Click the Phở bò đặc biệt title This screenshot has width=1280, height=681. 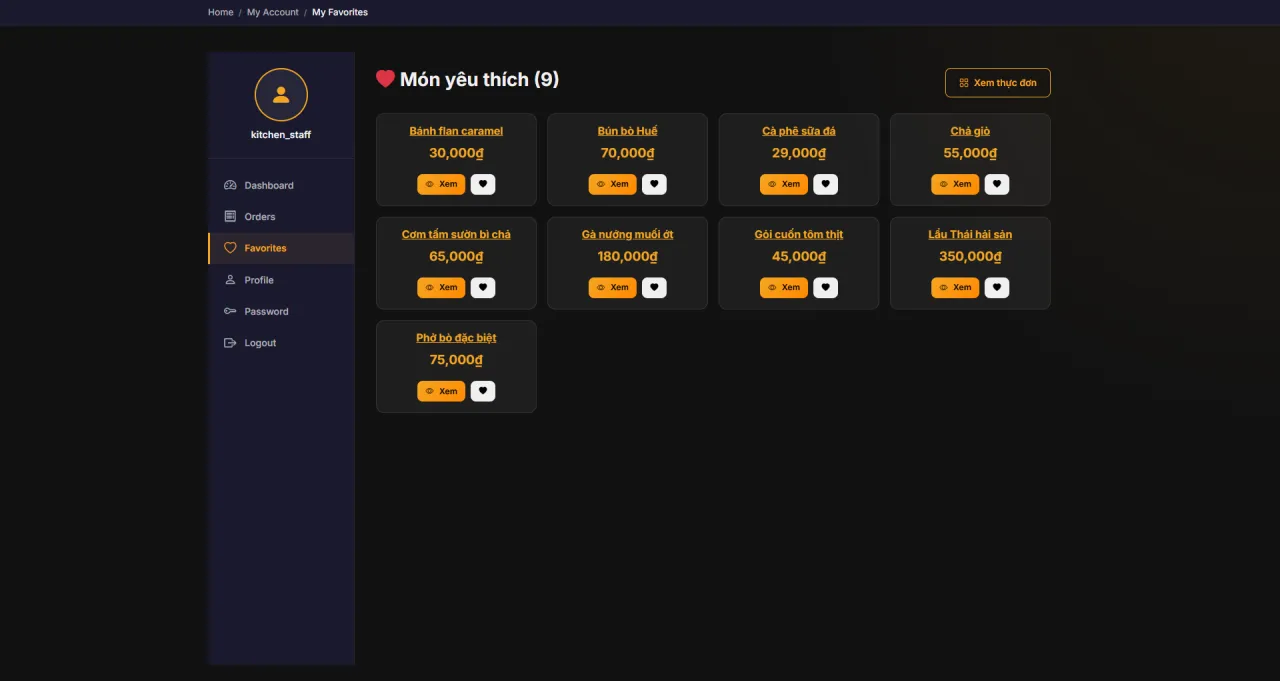456,338
